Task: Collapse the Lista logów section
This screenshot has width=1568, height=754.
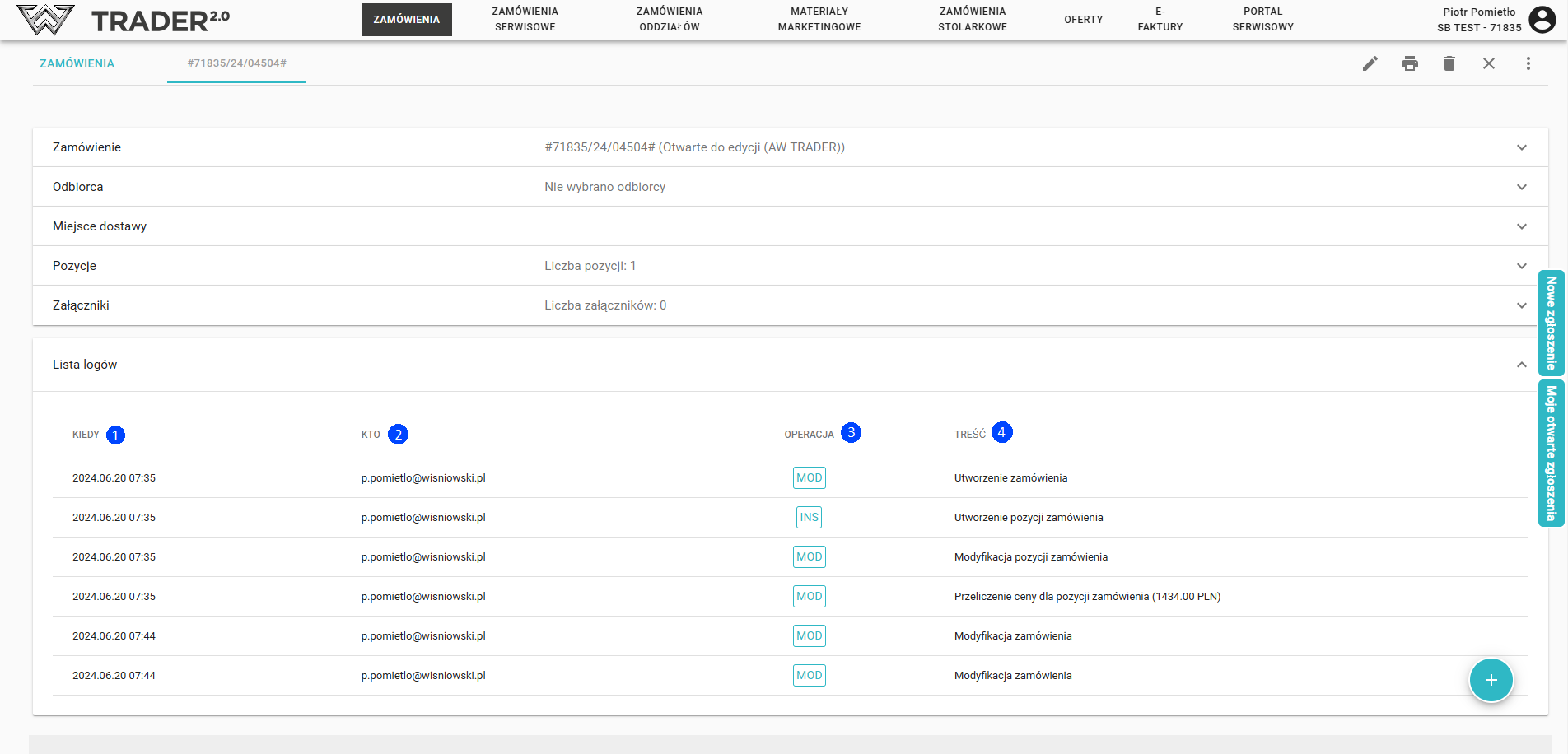Action: click(x=1521, y=365)
